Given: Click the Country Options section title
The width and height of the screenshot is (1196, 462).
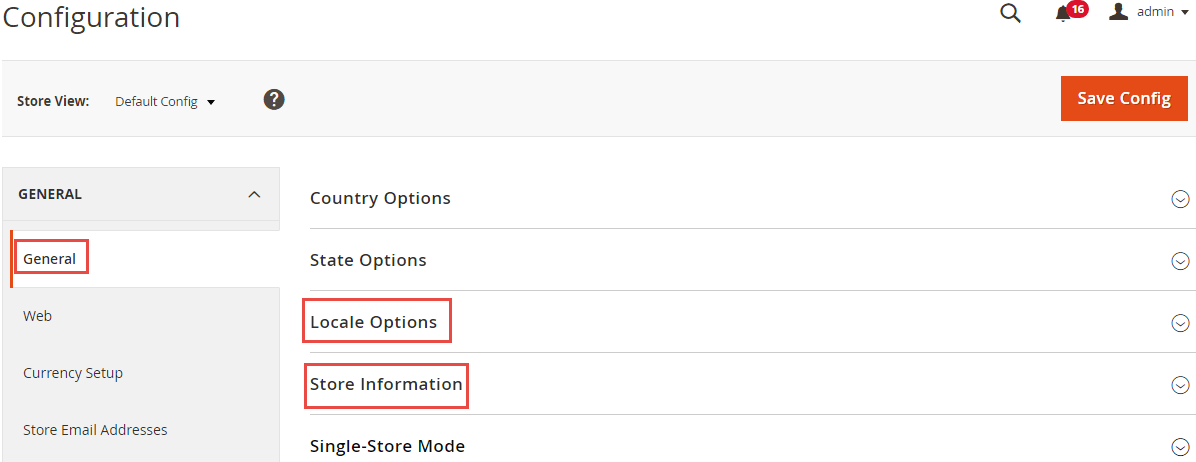Looking at the screenshot, I should pyautogui.click(x=380, y=198).
